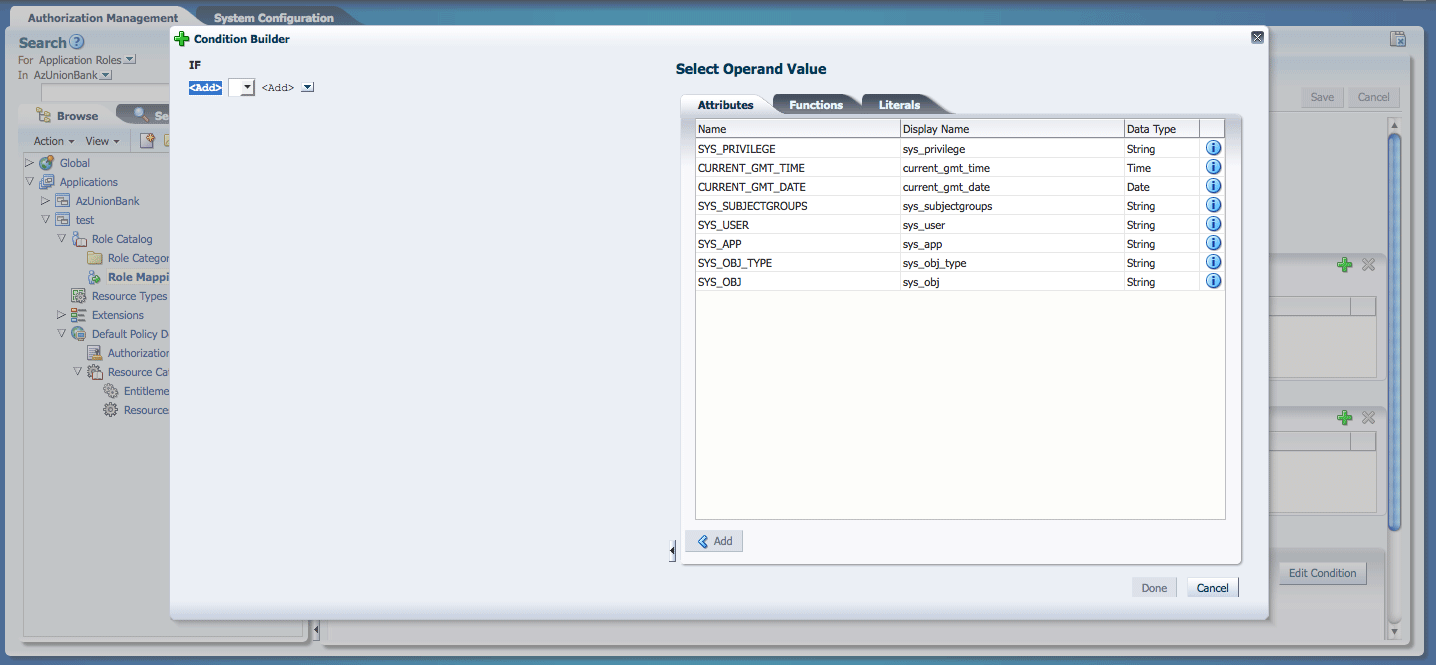Open info for SYS_PRIVILEGE attribute
This screenshot has width=1436, height=665.
click(x=1213, y=148)
